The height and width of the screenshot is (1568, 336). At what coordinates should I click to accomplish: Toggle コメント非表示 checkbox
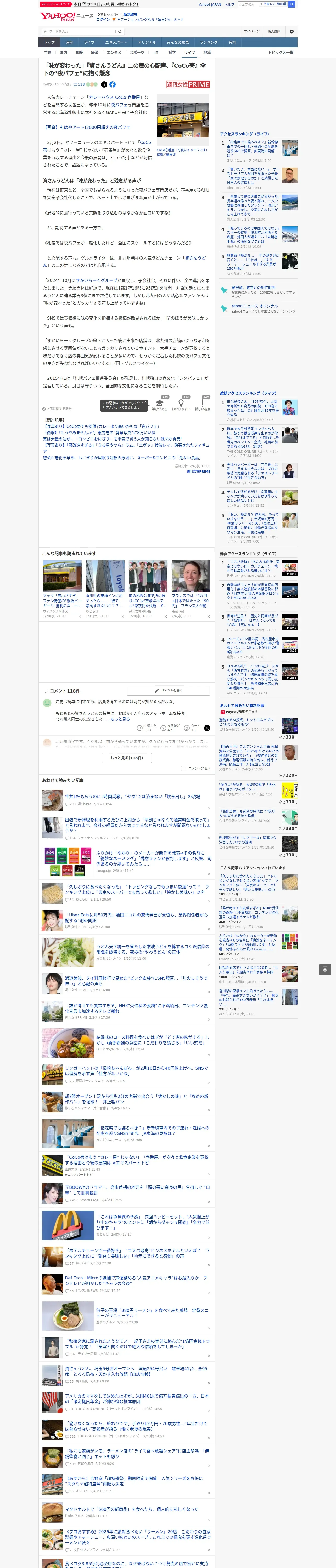[x=183, y=768]
